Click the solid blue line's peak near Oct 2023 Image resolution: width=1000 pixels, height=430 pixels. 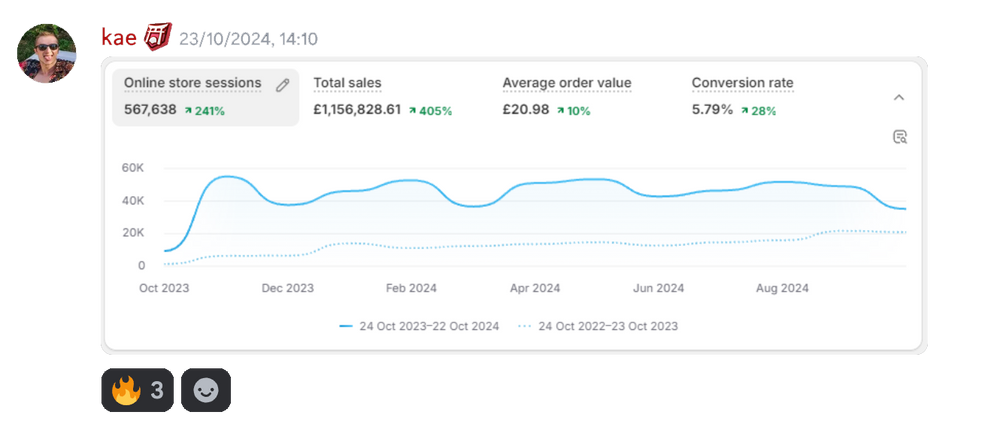coord(227,177)
